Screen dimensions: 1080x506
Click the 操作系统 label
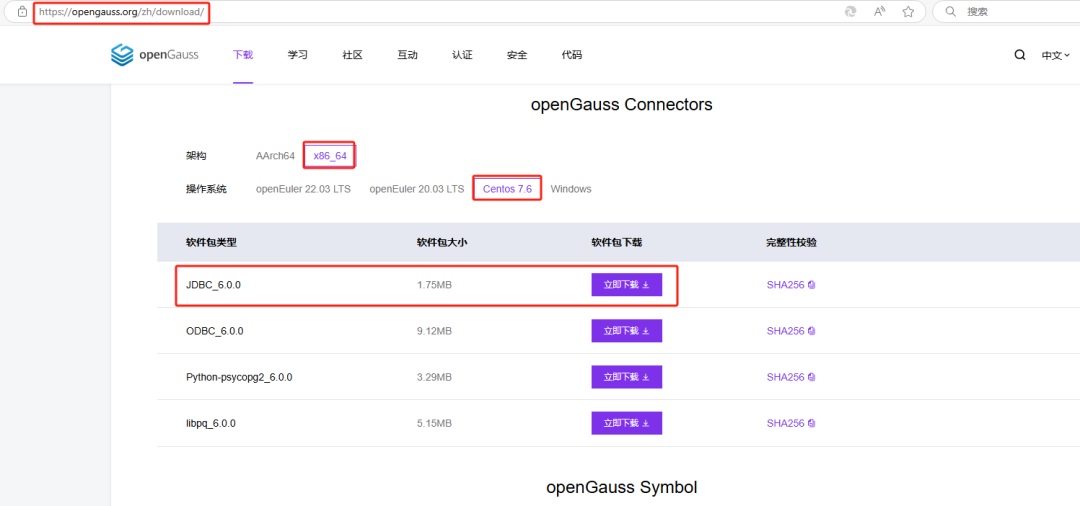pos(207,189)
